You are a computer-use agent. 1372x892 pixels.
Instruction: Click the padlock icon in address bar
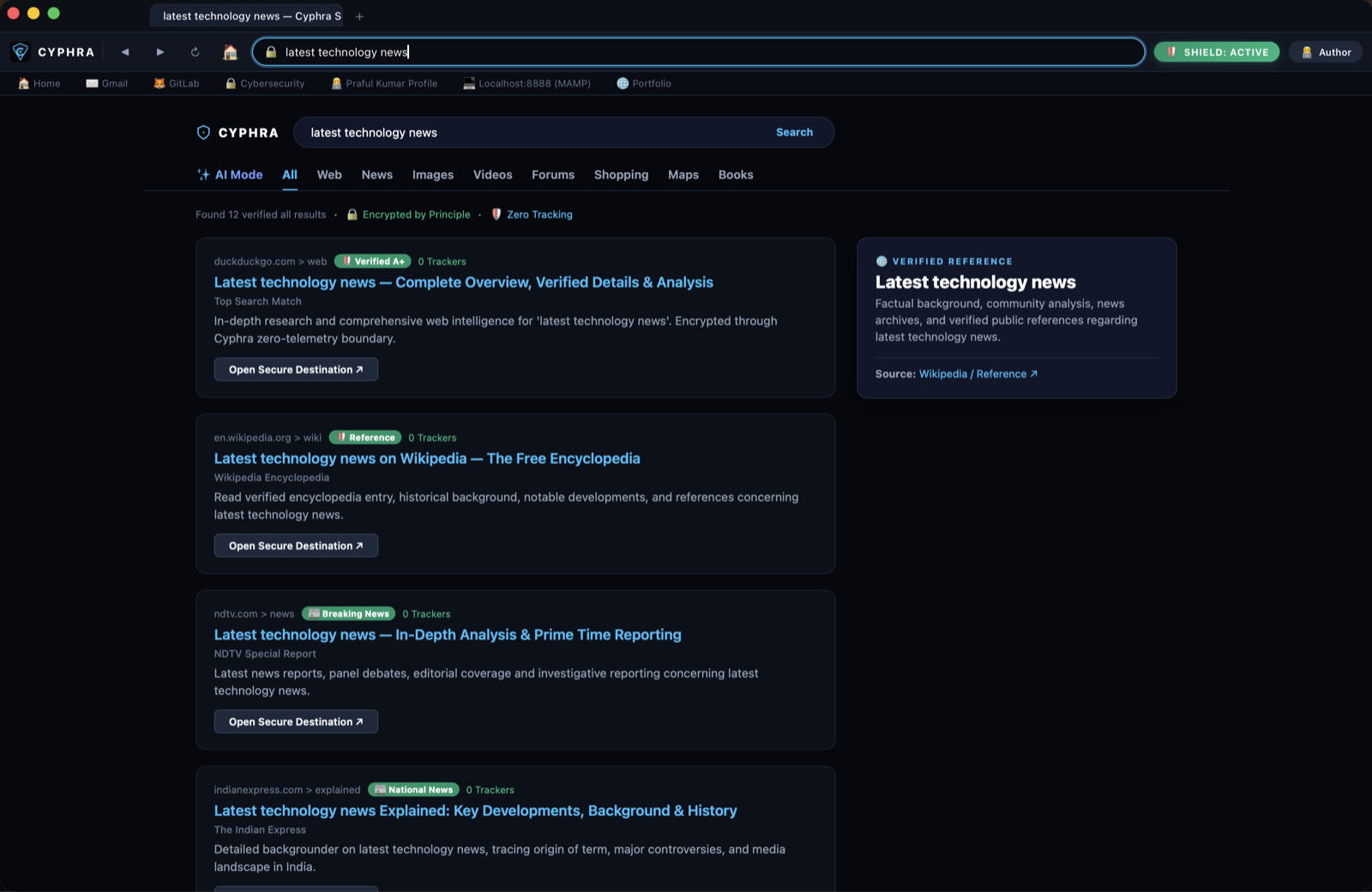(271, 51)
